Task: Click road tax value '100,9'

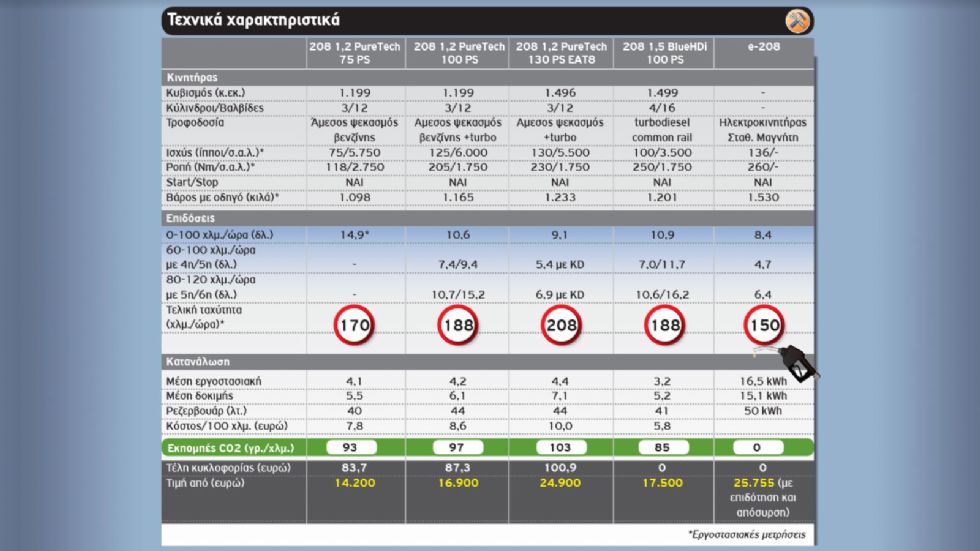Action: (560, 467)
